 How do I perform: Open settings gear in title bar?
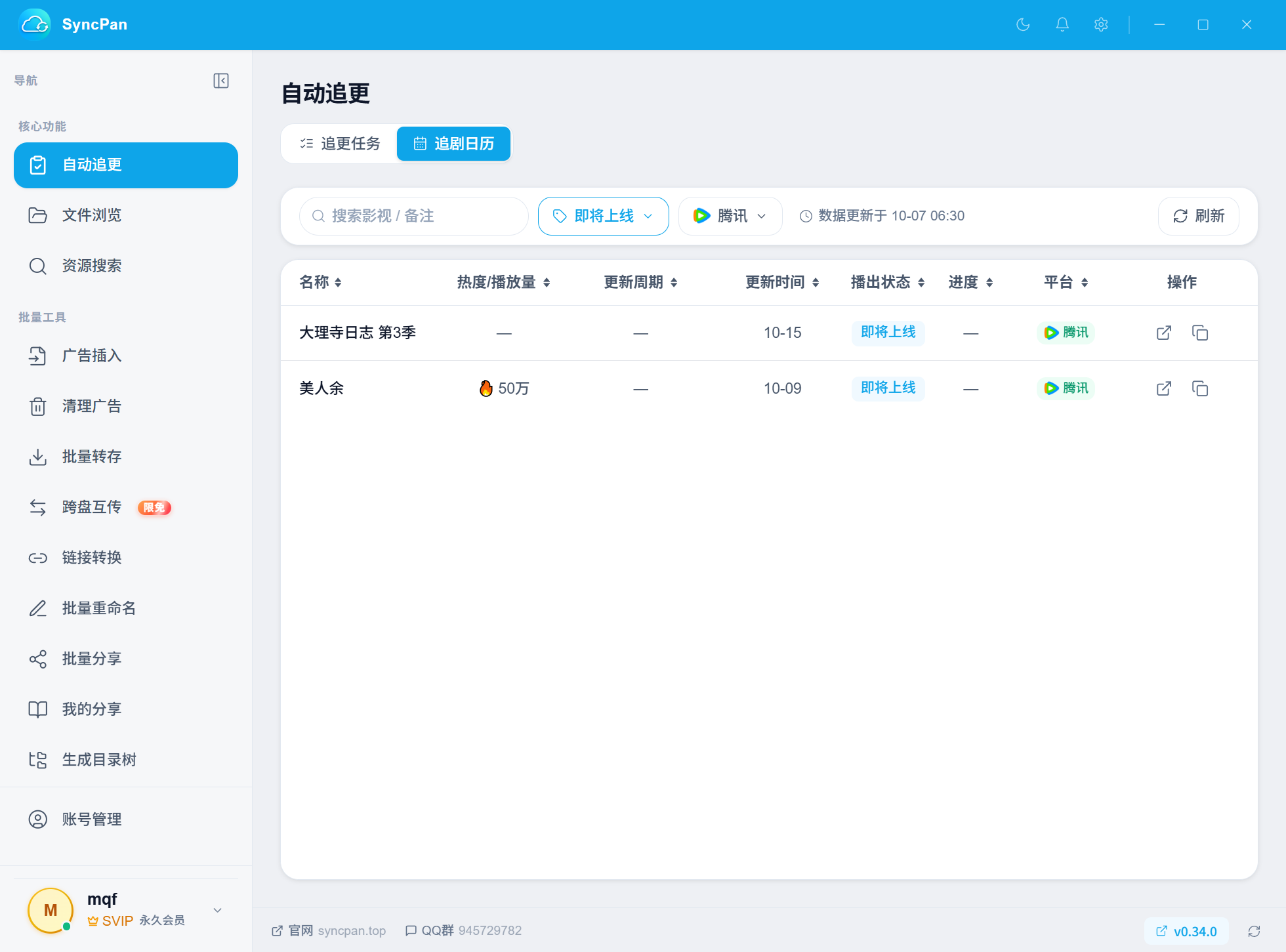[1101, 25]
